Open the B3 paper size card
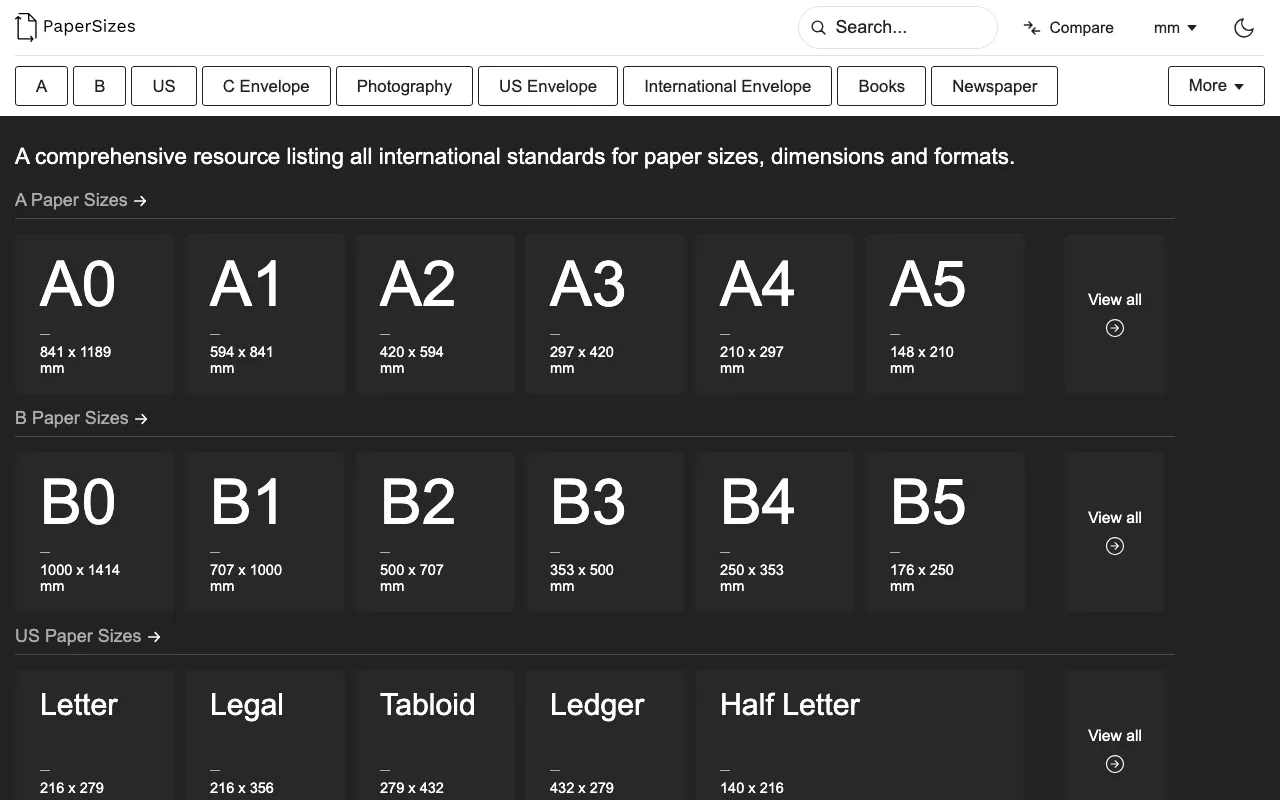1280x800 pixels. (x=605, y=532)
